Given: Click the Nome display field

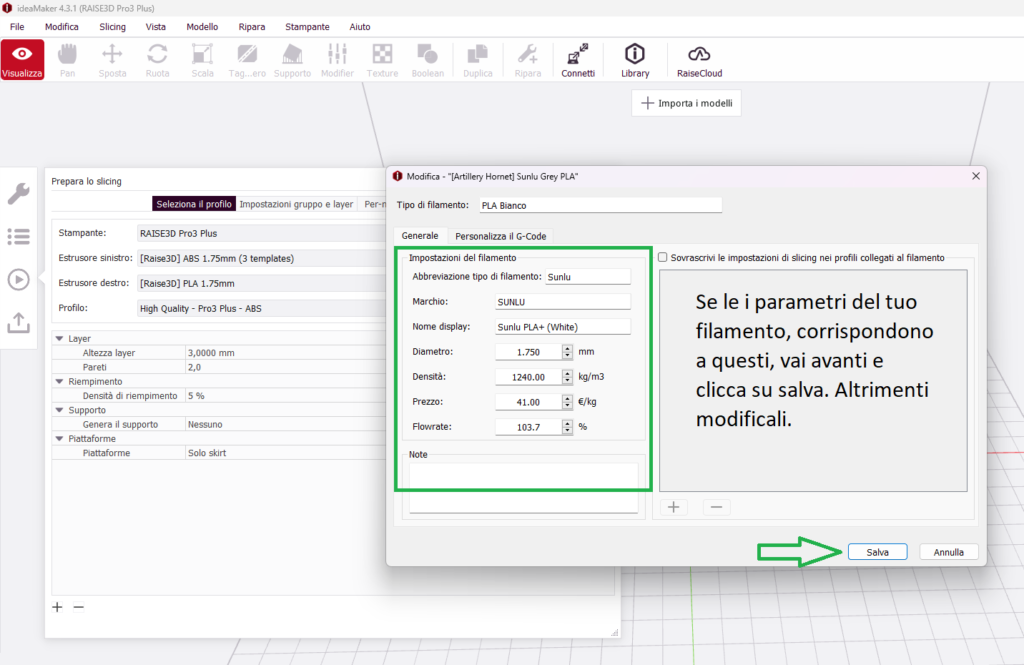Looking at the screenshot, I should pyautogui.click(x=562, y=327).
